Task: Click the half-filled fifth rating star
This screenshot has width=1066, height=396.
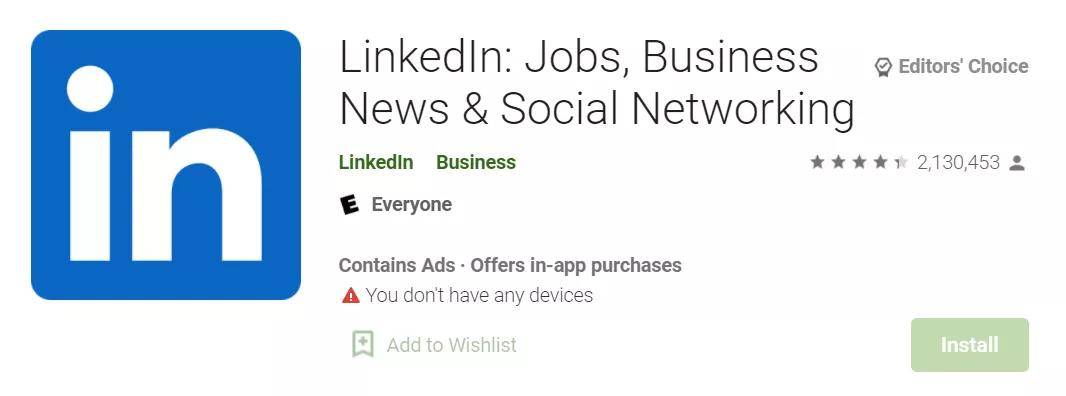Action: tap(901, 162)
